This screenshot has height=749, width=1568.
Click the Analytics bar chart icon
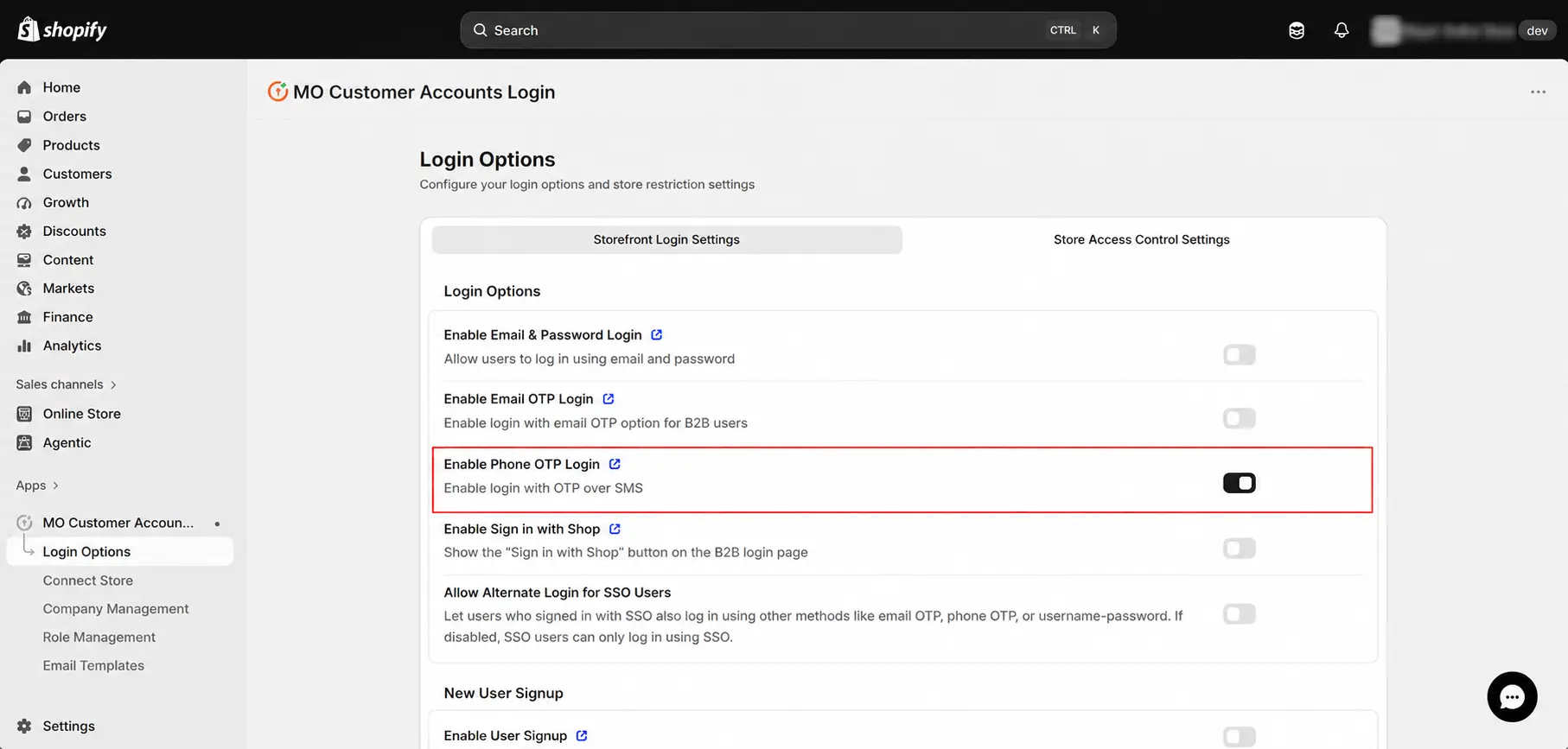[x=24, y=346]
